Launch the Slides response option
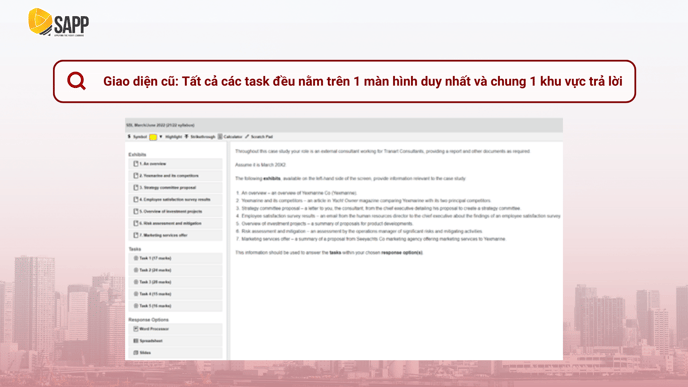Screen dimensions: 688x387 [x=176, y=353]
